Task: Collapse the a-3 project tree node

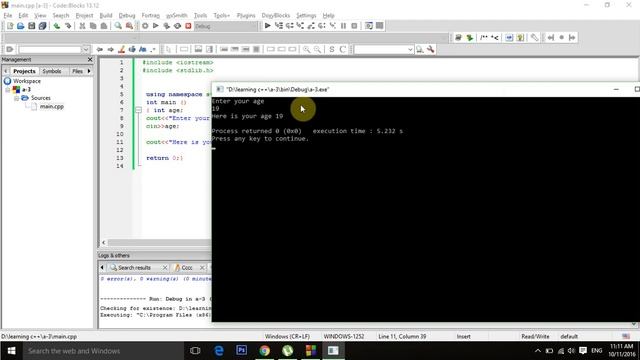Action: 7,89
